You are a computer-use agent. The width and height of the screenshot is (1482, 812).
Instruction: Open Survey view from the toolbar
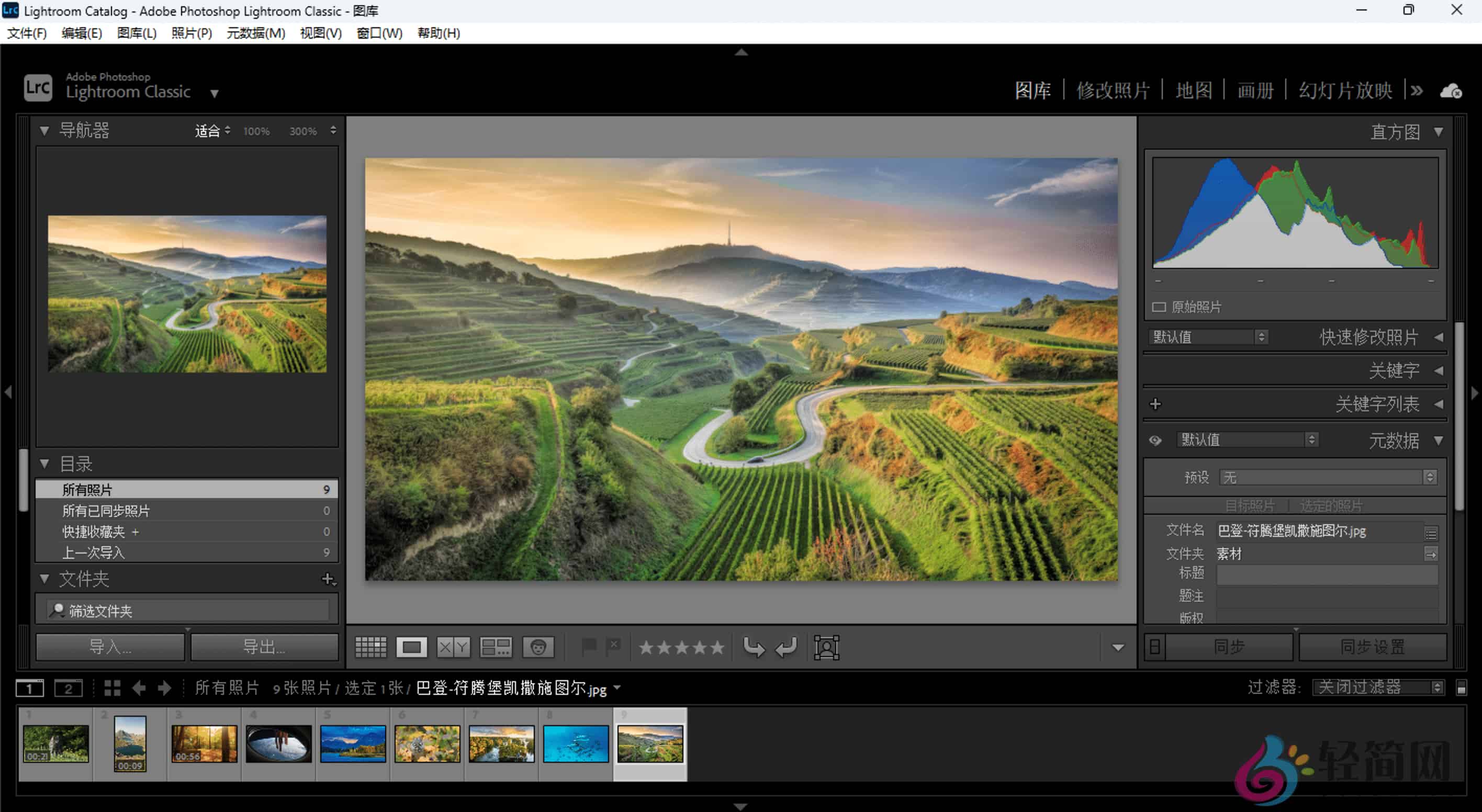pyautogui.click(x=496, y=647)
